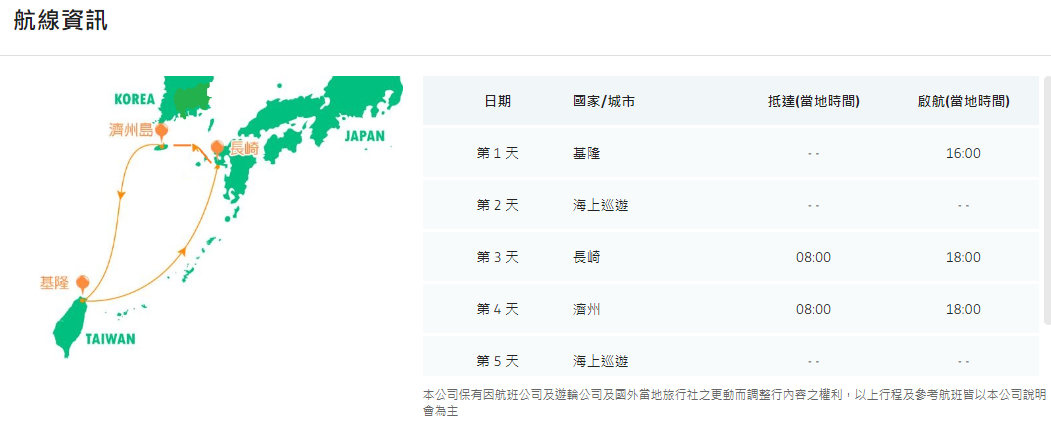Viewport: 1051px width, 421px height.
Task: Click the 18:00 departure time for 濟州
Action: [x=964, y=310]
